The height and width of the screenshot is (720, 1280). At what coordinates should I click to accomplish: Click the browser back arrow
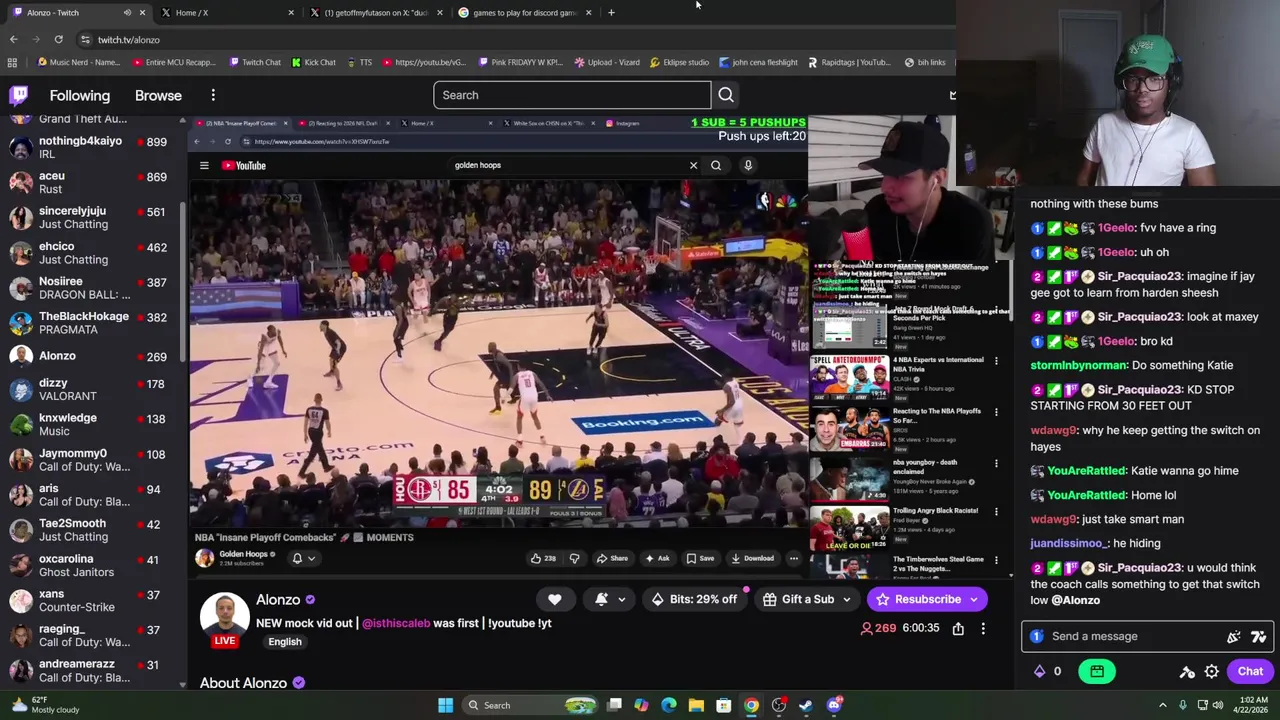pos(13,39)
